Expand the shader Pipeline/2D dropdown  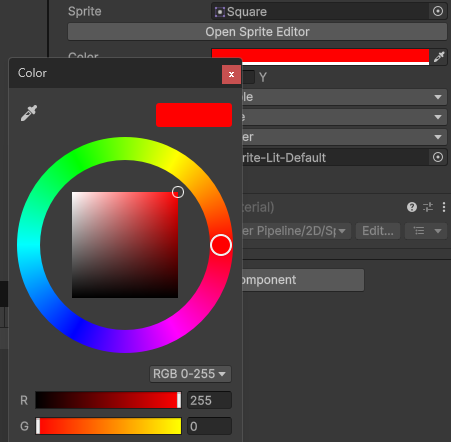(x=297, y=231)
